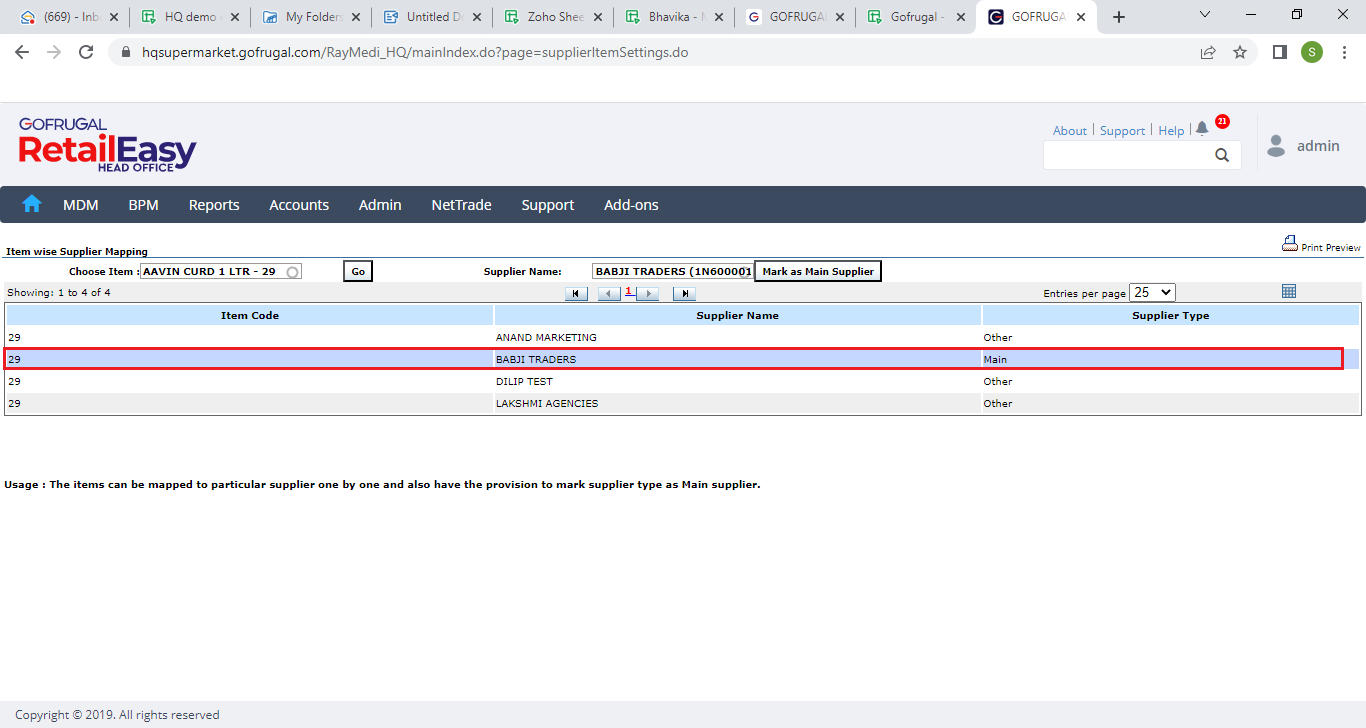Bookmark this page with the star
The image size is (1366, 728).
click(1240, 52)
